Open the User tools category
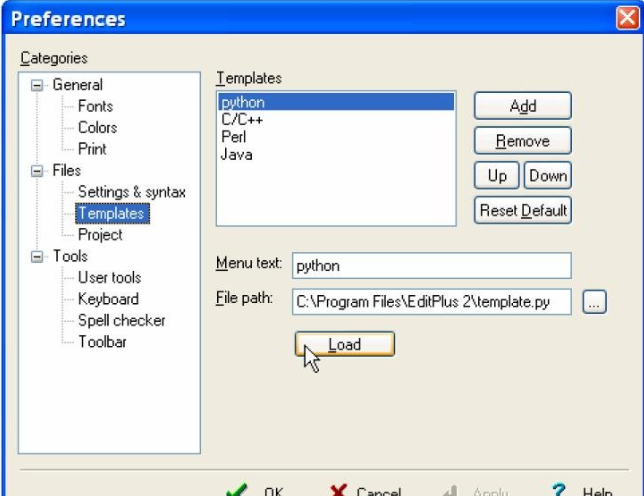644x496 pixels. coord(110,278)
